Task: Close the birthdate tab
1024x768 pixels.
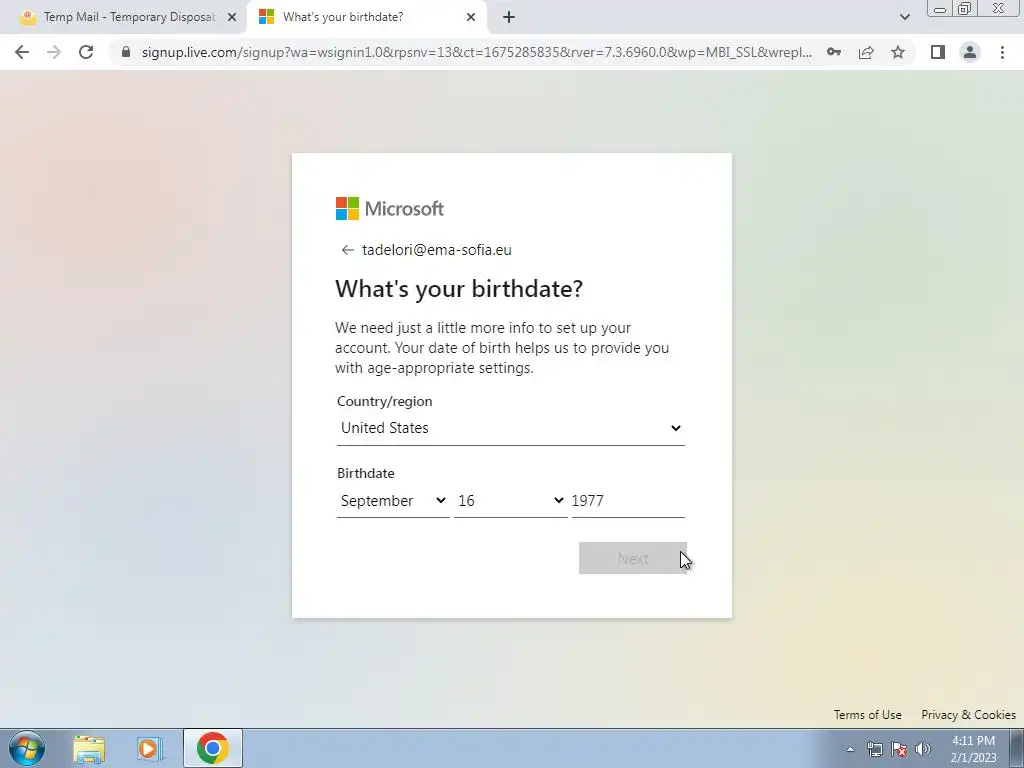Action: click(471, 17)
